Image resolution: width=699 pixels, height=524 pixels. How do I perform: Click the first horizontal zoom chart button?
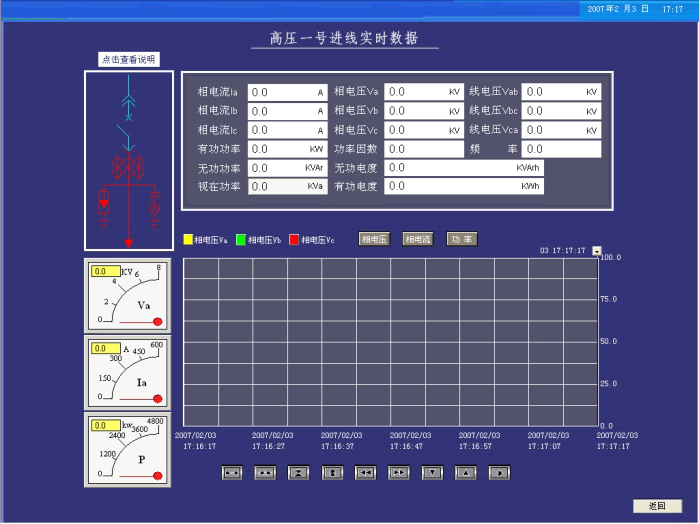coord(231,472)
